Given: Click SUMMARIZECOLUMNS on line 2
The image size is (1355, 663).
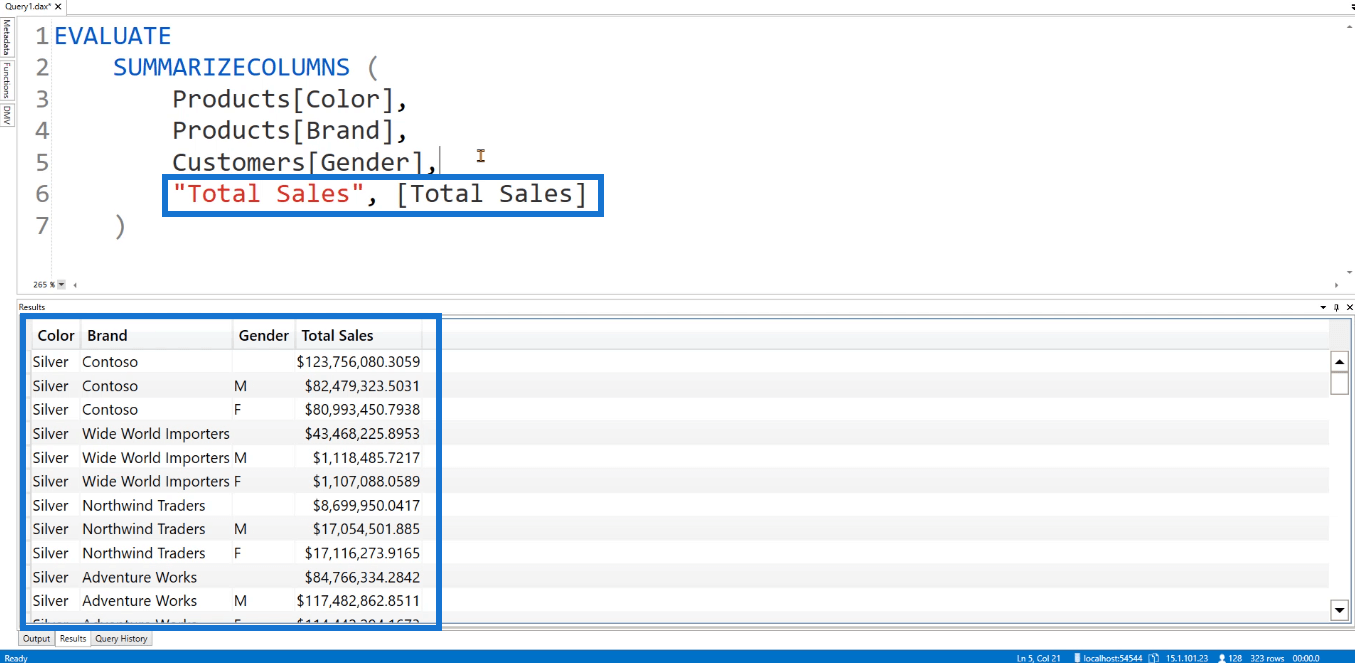Looking at the screenshot, I should point(231,67).
